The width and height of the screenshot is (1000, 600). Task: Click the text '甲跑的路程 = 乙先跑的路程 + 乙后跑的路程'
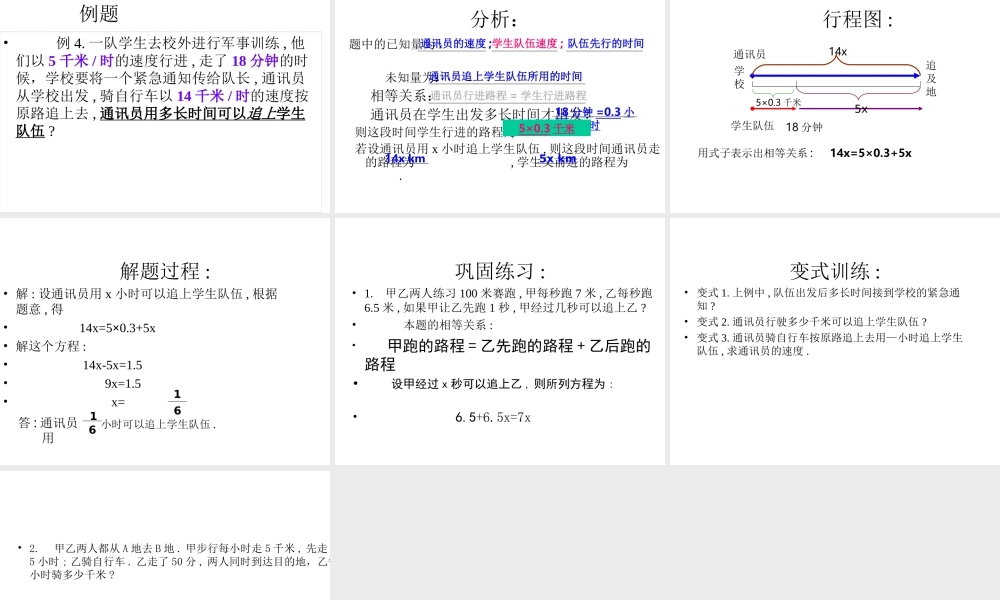pyautogui.click(x=508, y=355)
